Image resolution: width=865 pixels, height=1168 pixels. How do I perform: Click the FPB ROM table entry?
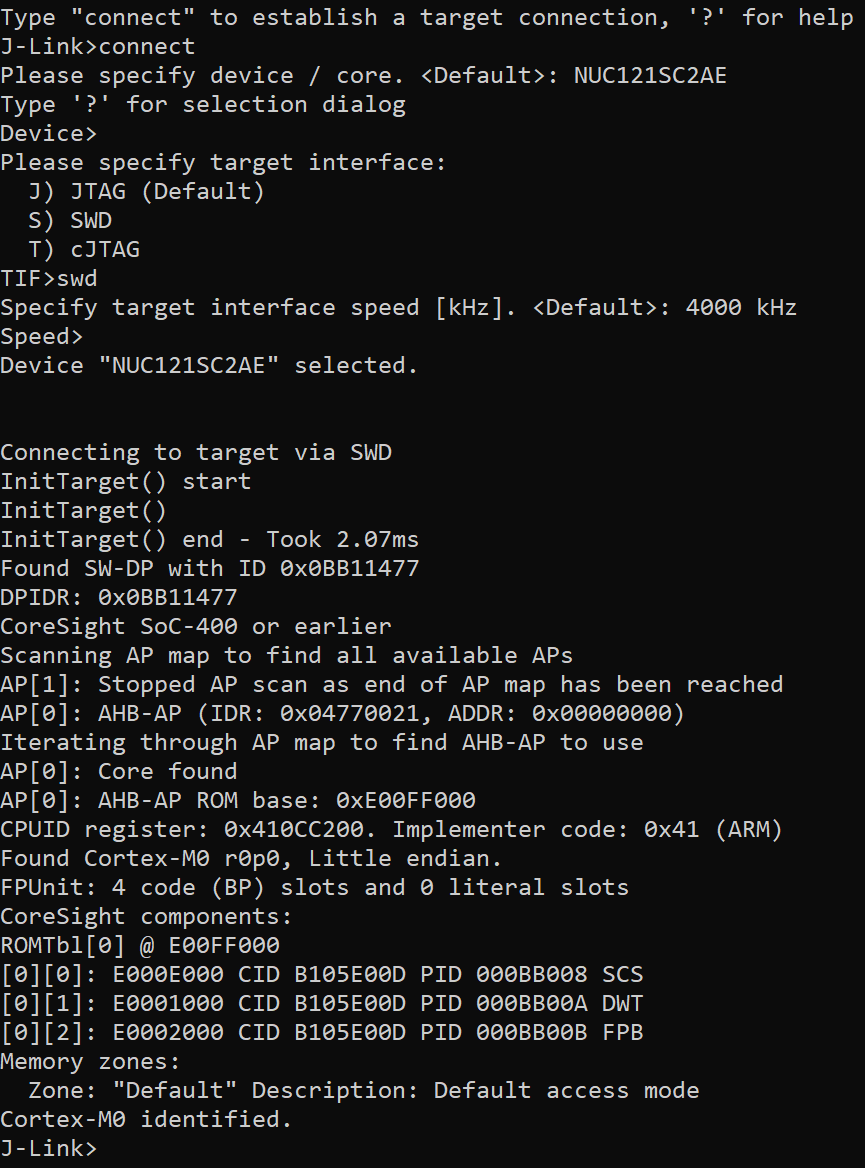[x=322, y=1032]
